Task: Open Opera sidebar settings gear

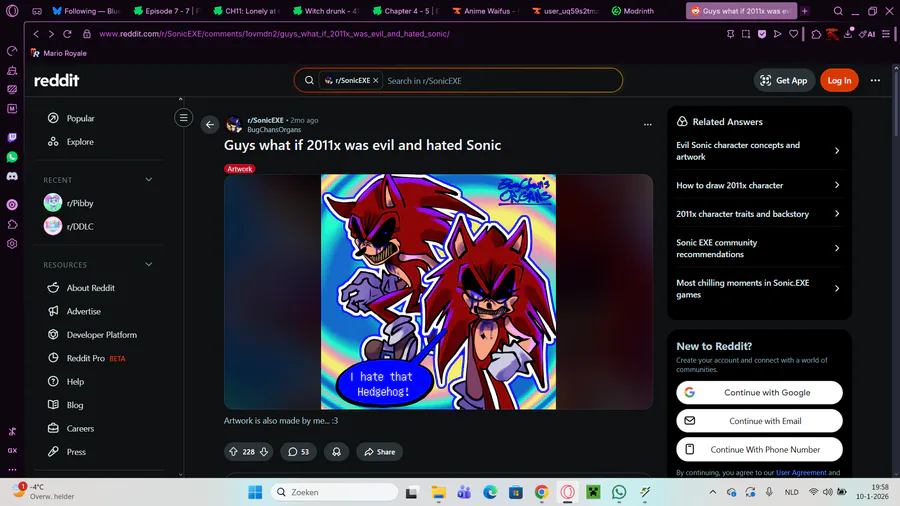Action: pos(12,243)
